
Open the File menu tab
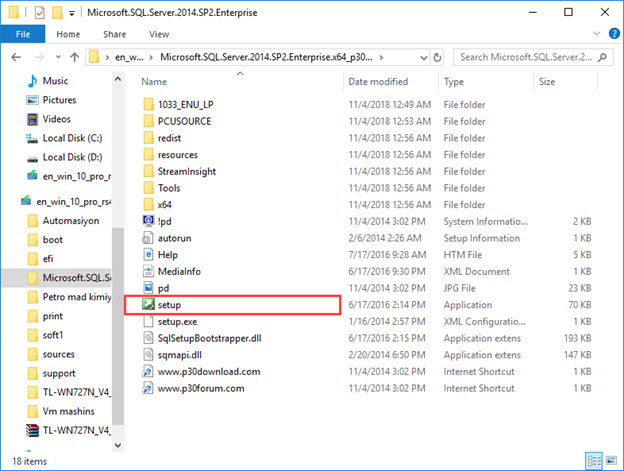coord(23,34)
